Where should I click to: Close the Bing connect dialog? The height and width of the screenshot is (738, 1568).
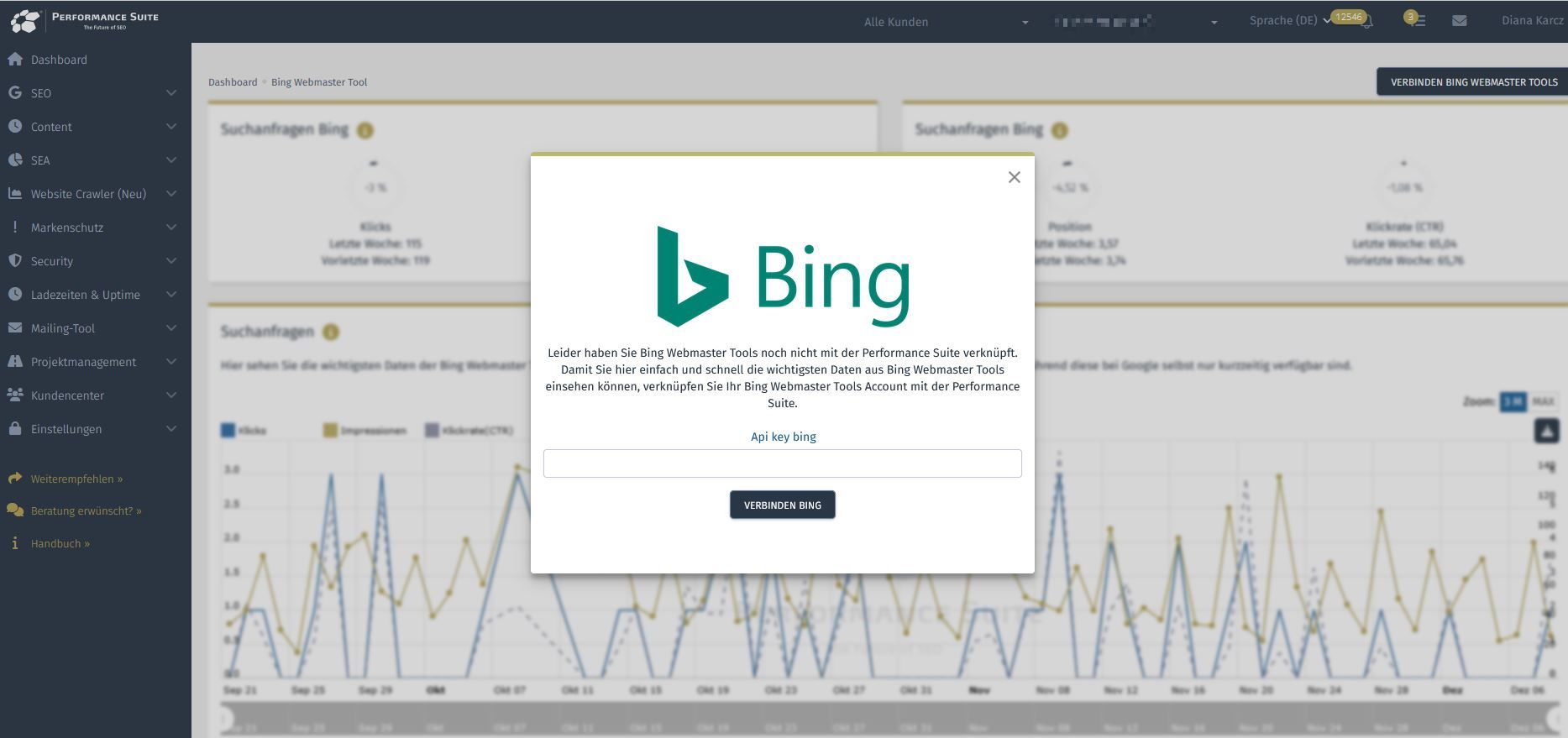[x=1015, y=177]
